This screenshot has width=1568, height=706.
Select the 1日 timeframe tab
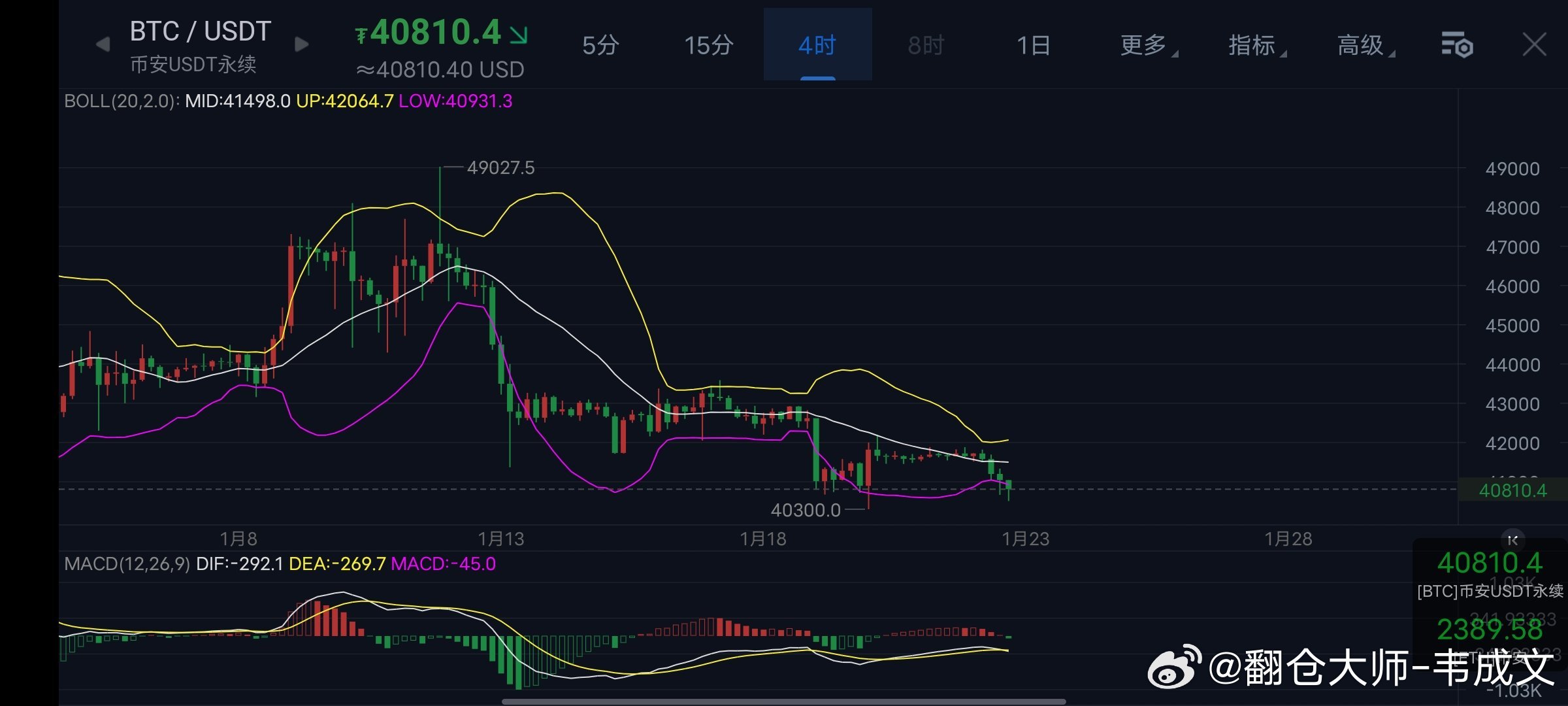[1034, 45]
